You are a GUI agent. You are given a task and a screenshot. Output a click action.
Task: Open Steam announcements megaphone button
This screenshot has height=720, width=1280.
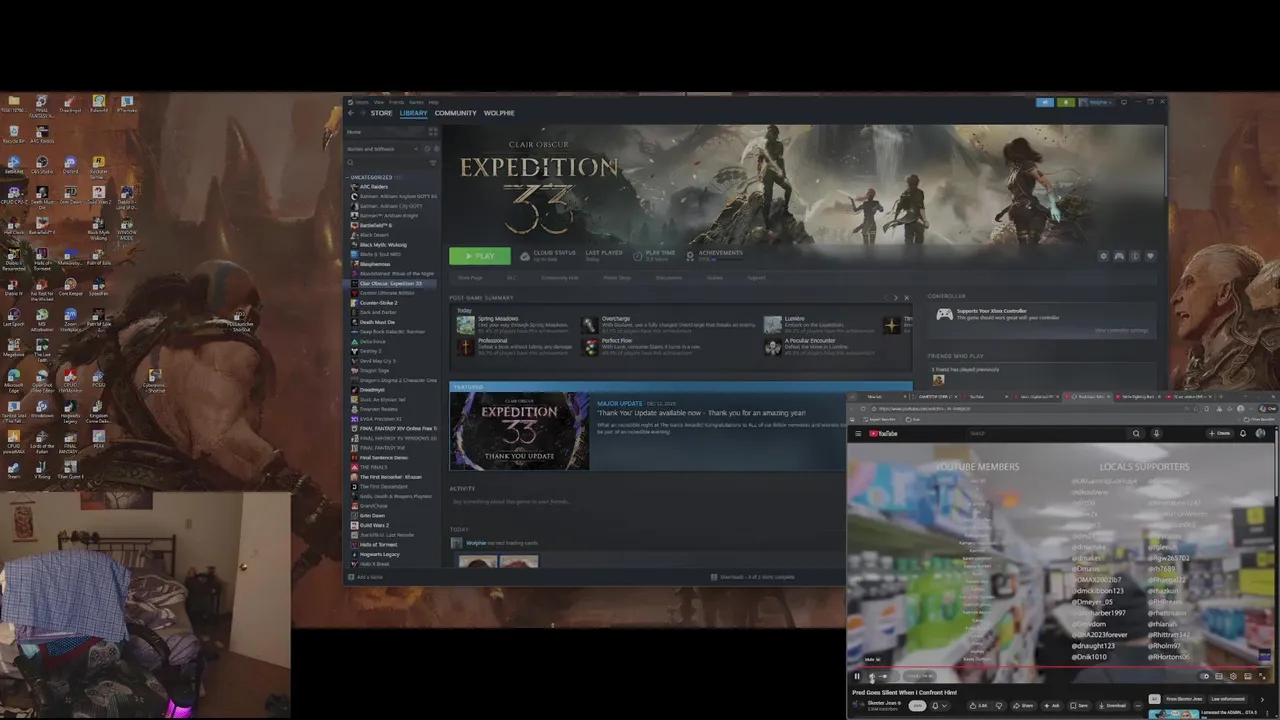point(1045,102)
